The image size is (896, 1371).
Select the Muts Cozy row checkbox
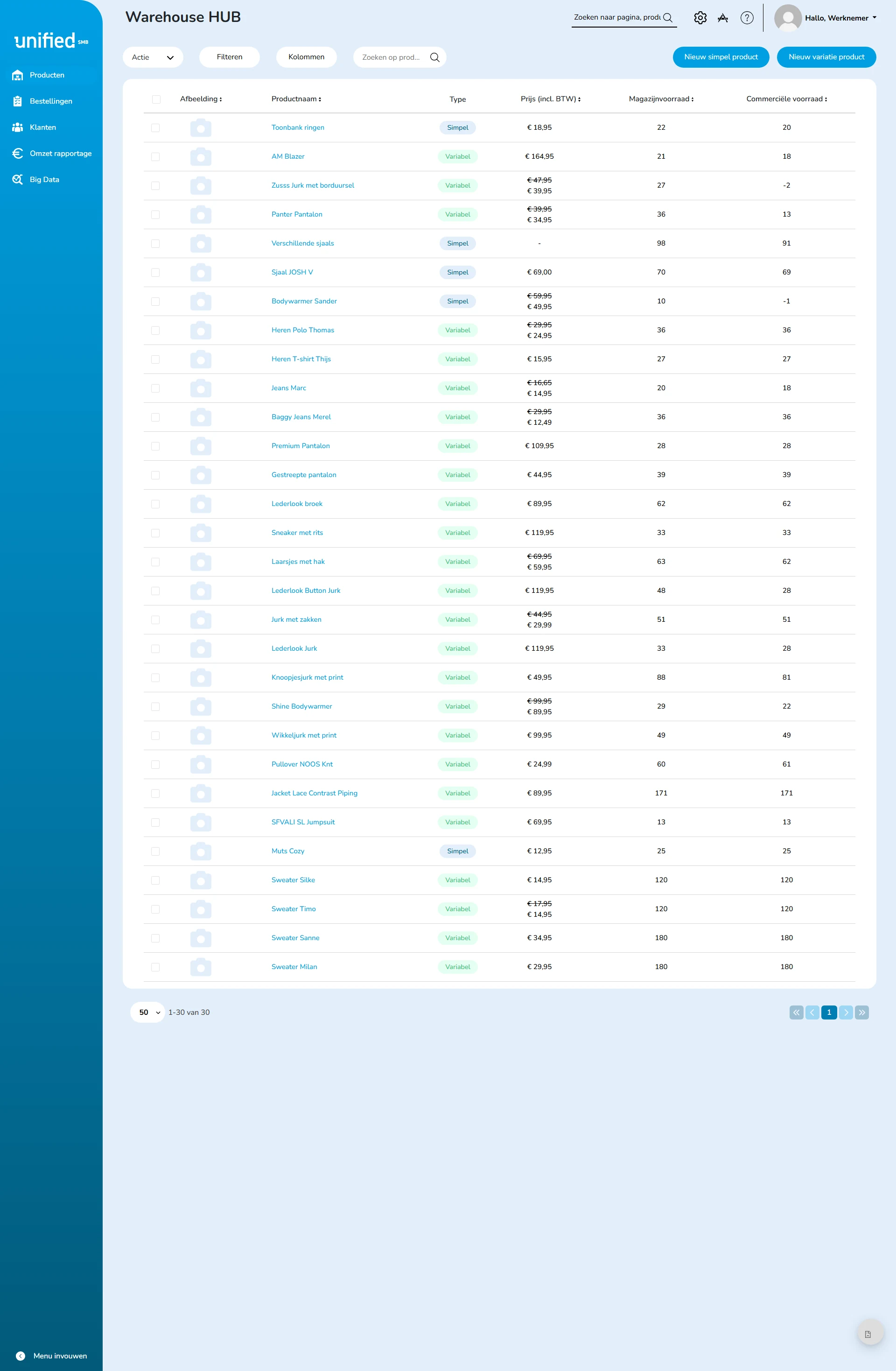(x=155, y=851)
